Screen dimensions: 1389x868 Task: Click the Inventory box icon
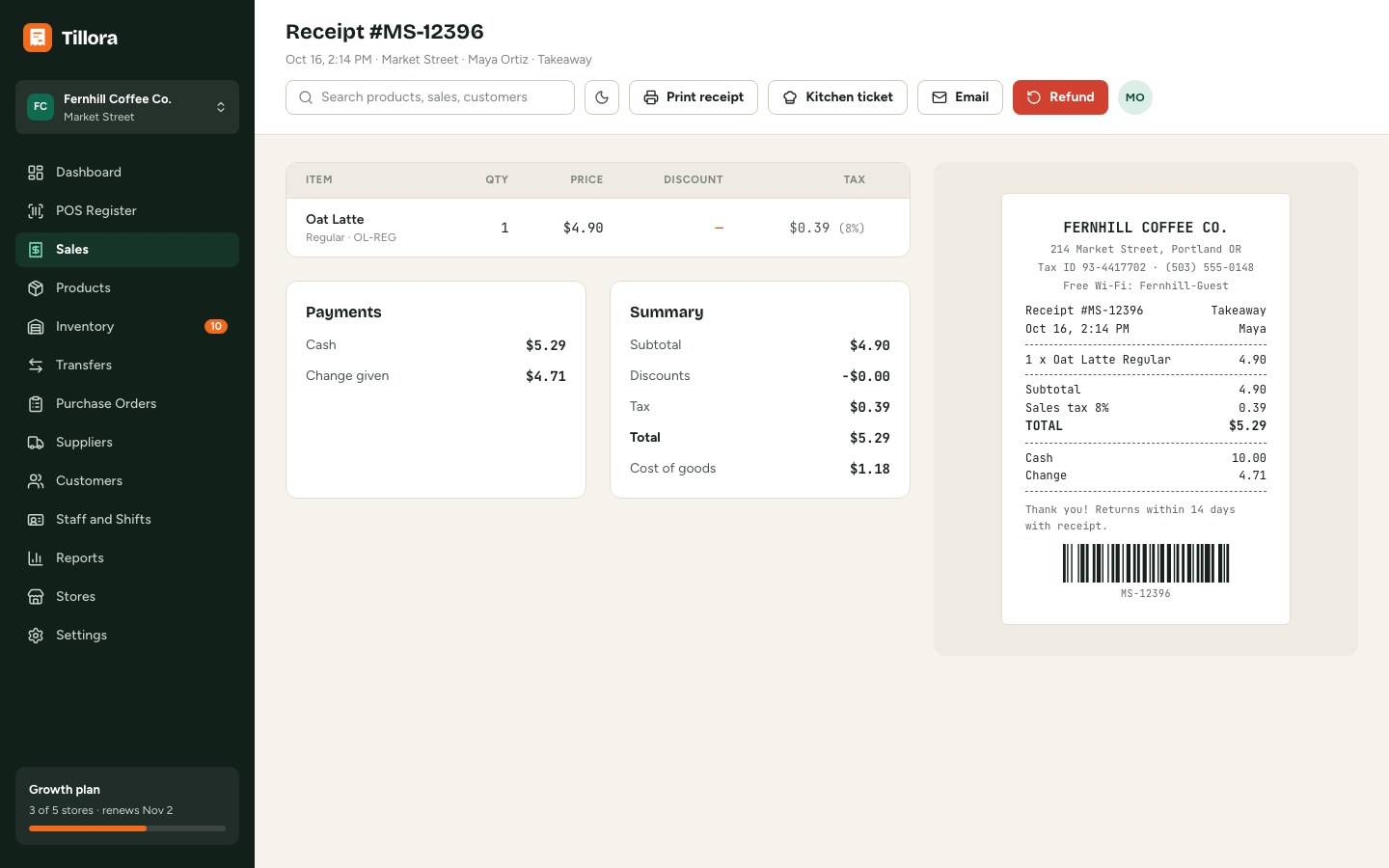pyautogui.click(x=36, y=326)
